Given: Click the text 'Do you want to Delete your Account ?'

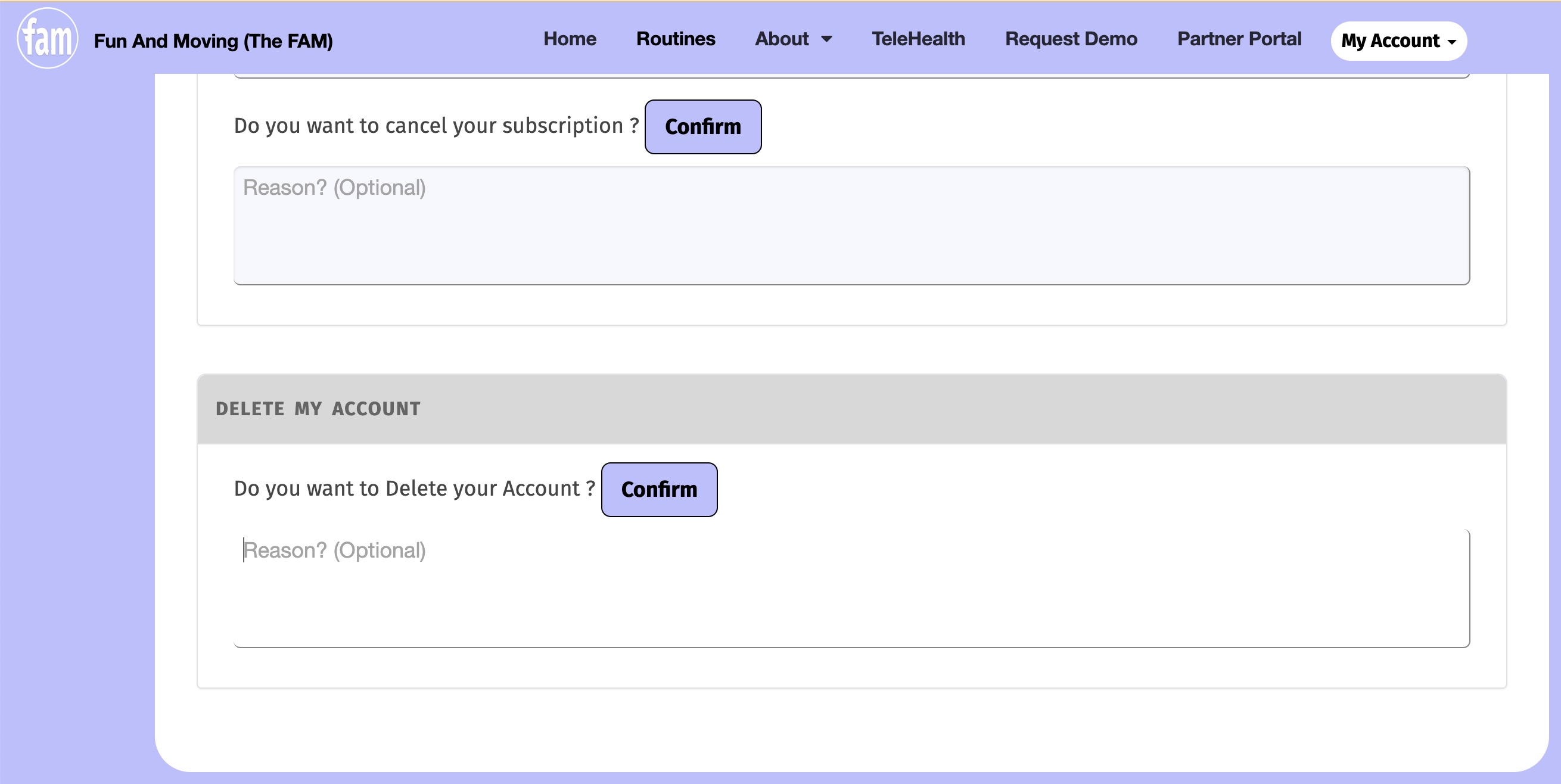Looking at the screenshot, I should click(415, 489).
